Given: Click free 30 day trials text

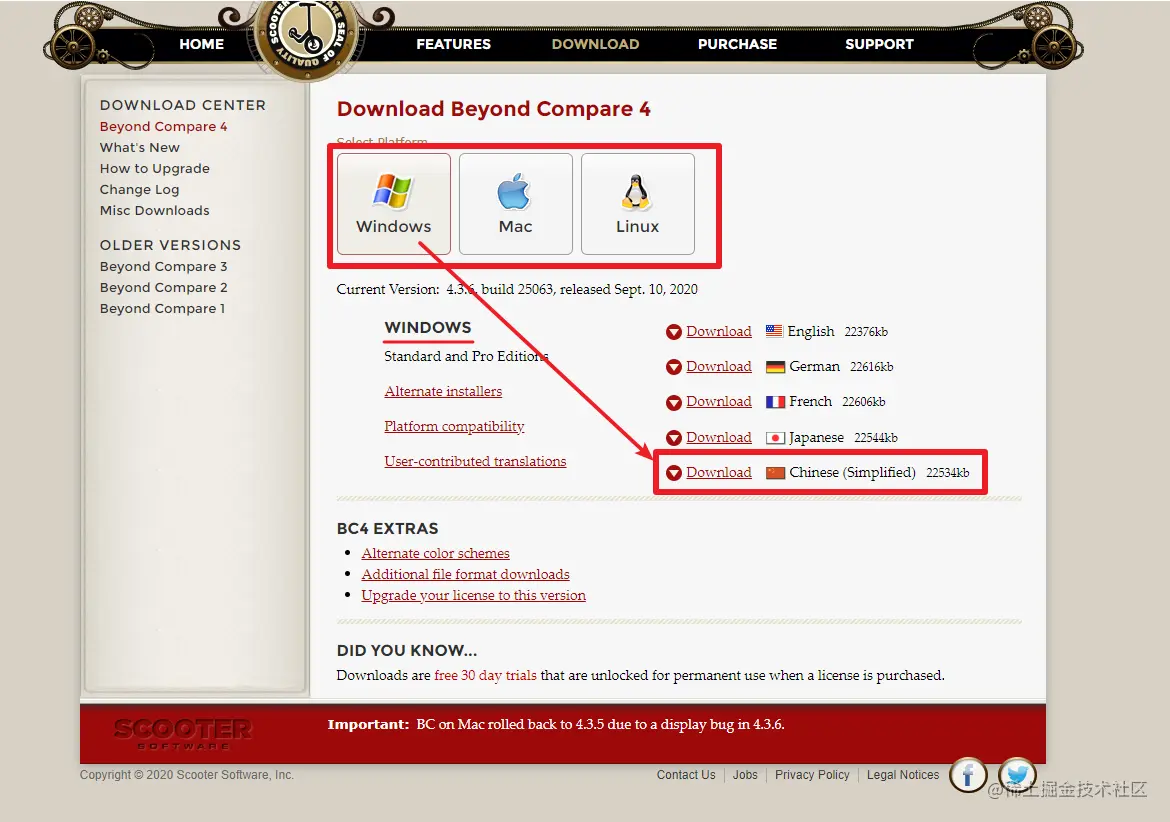Looking at the screenshot, I should pyautogui.click(x=485, y=675).
